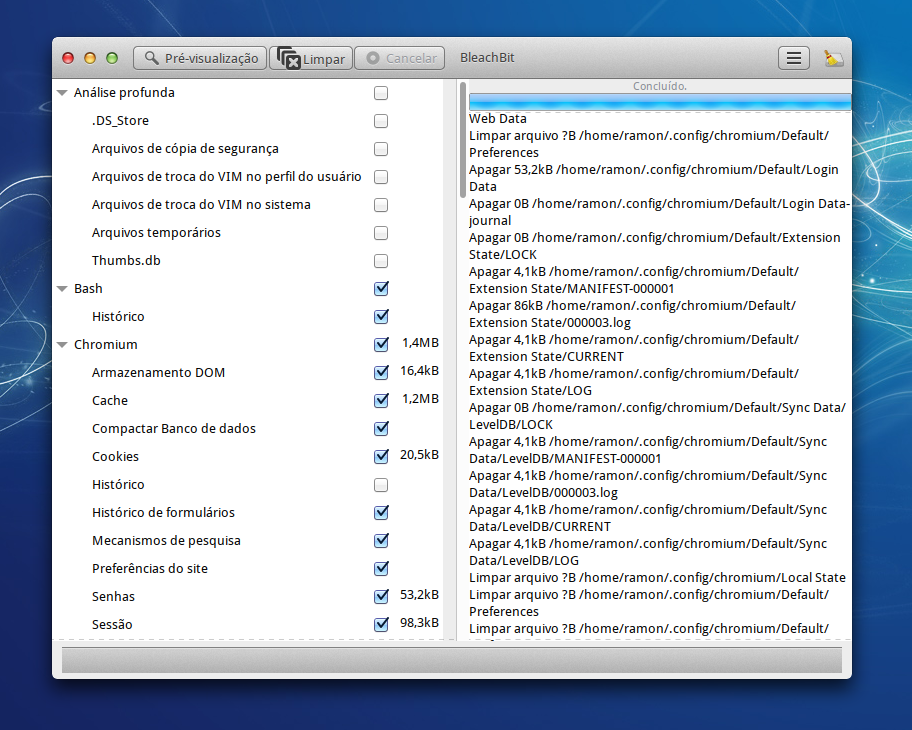Click the magnifier icon in Pré-visualização

151,58
